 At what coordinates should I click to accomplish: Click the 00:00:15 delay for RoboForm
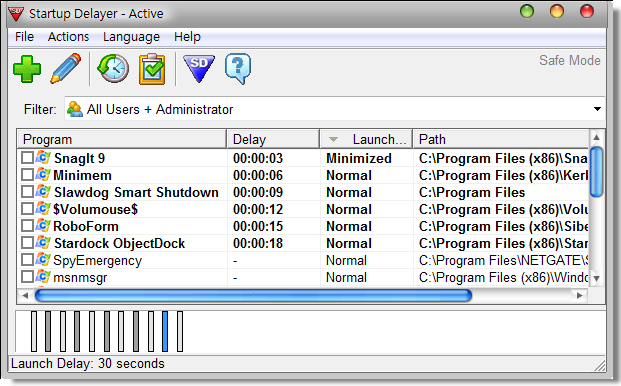pos(258,226)
